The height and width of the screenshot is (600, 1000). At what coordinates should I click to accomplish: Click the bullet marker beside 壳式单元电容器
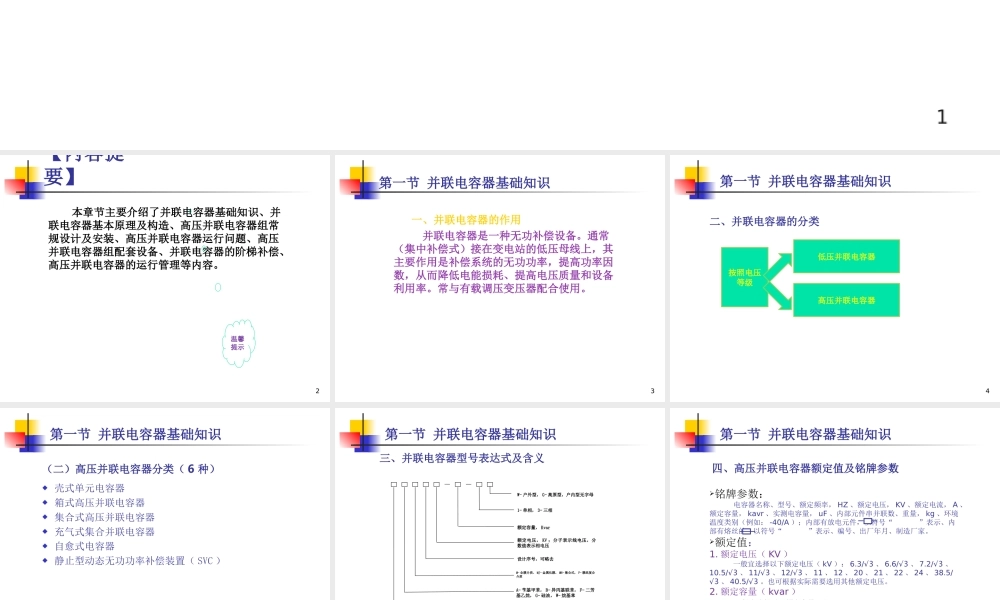tap(44, 488)
